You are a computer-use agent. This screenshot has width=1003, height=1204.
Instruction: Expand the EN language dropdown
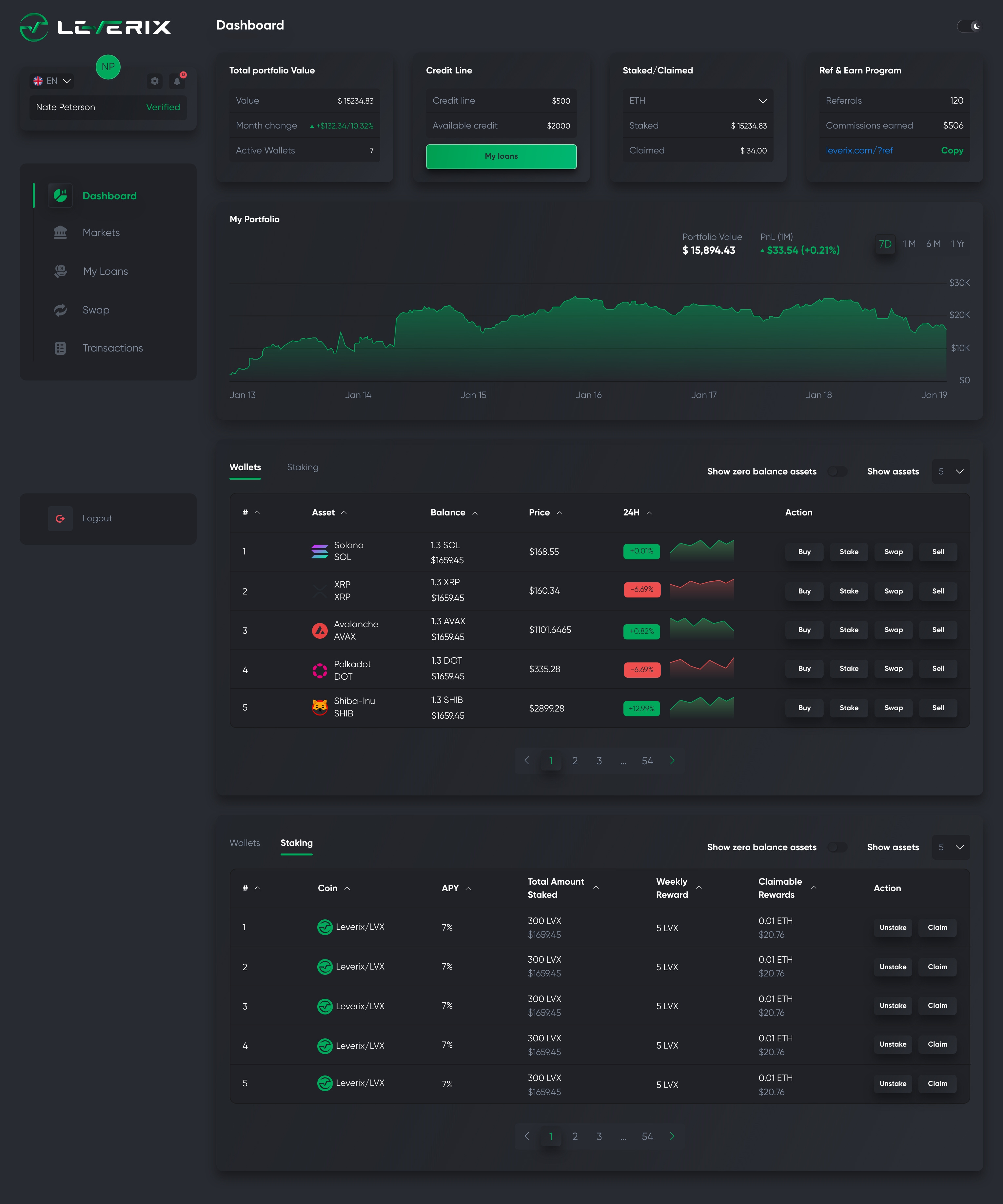tap(52, 81)
